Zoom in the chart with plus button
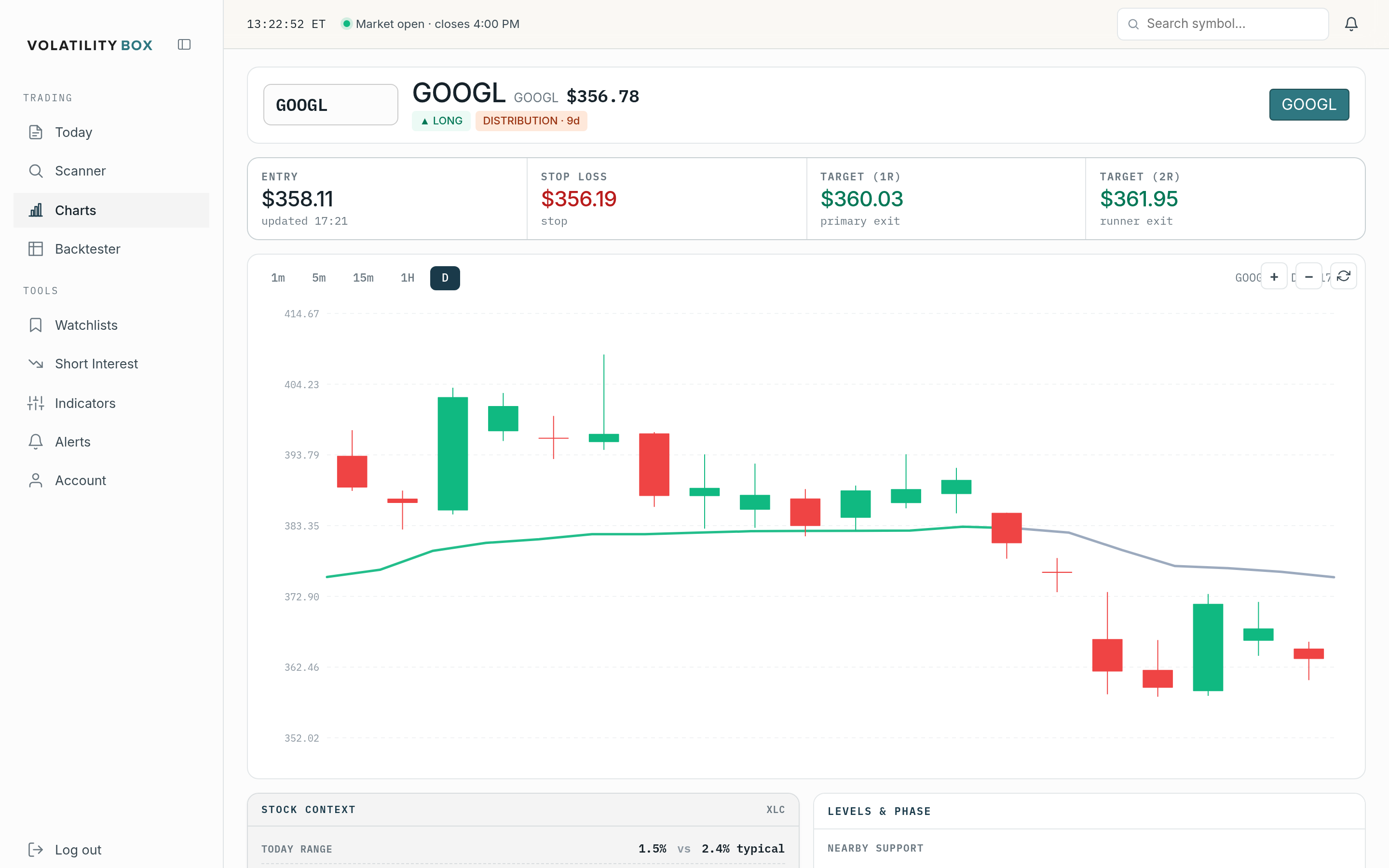Image resolution: width=1389 pixels, height=868 pixels. tap(1274, 277)
